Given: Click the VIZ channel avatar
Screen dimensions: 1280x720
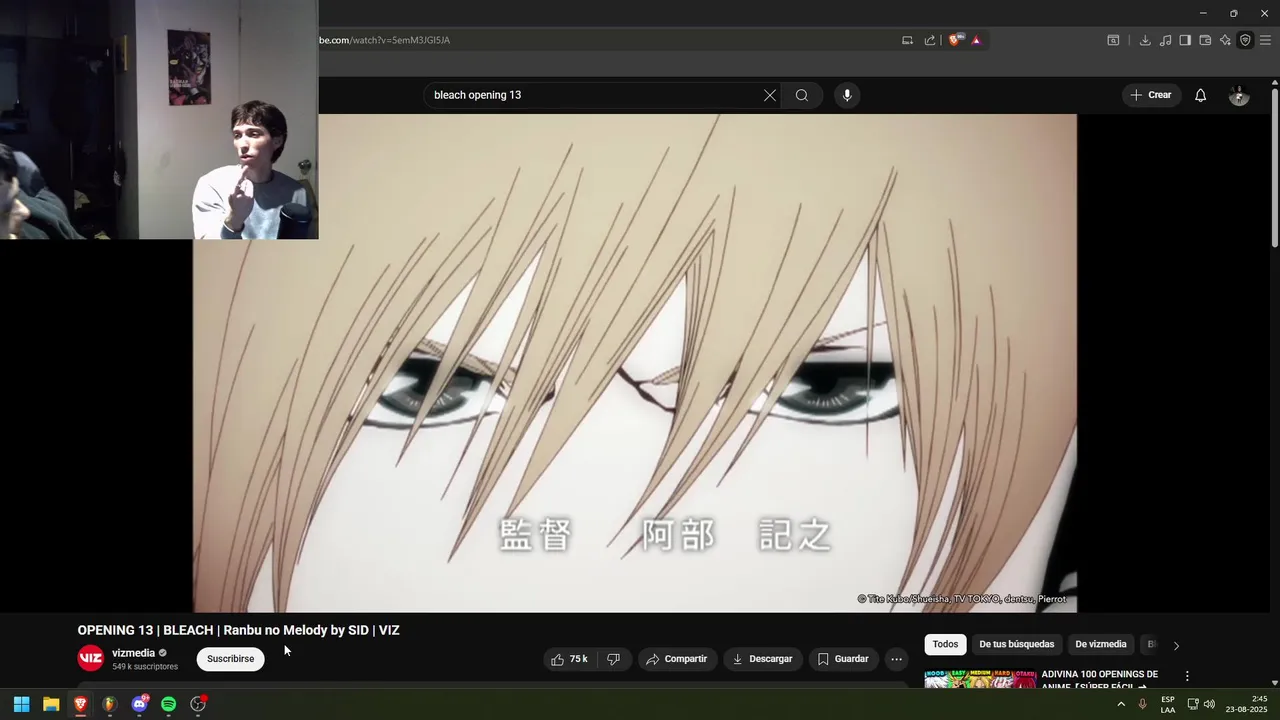Looking at the screenshot, I should click(x=91, y=658).
